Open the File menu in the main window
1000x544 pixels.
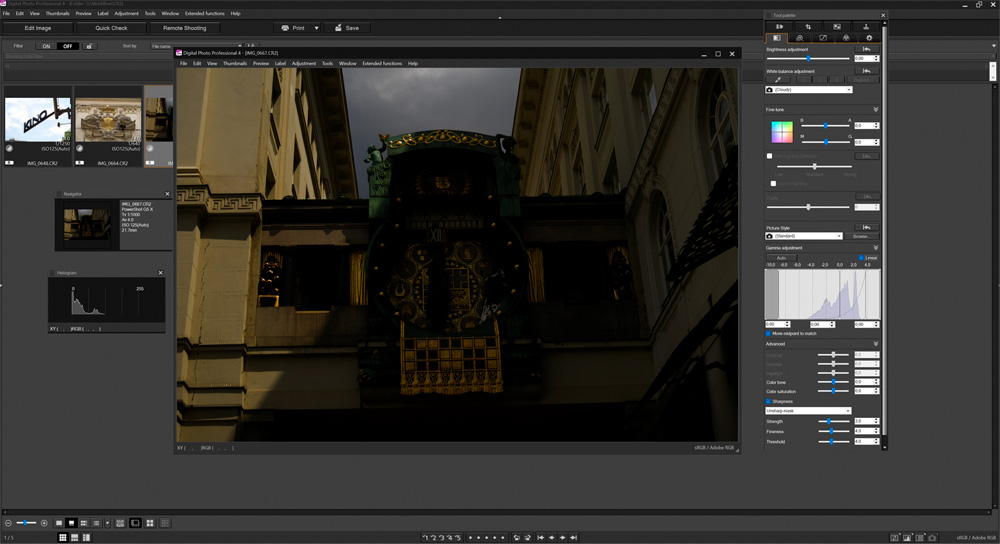point(6,13)
